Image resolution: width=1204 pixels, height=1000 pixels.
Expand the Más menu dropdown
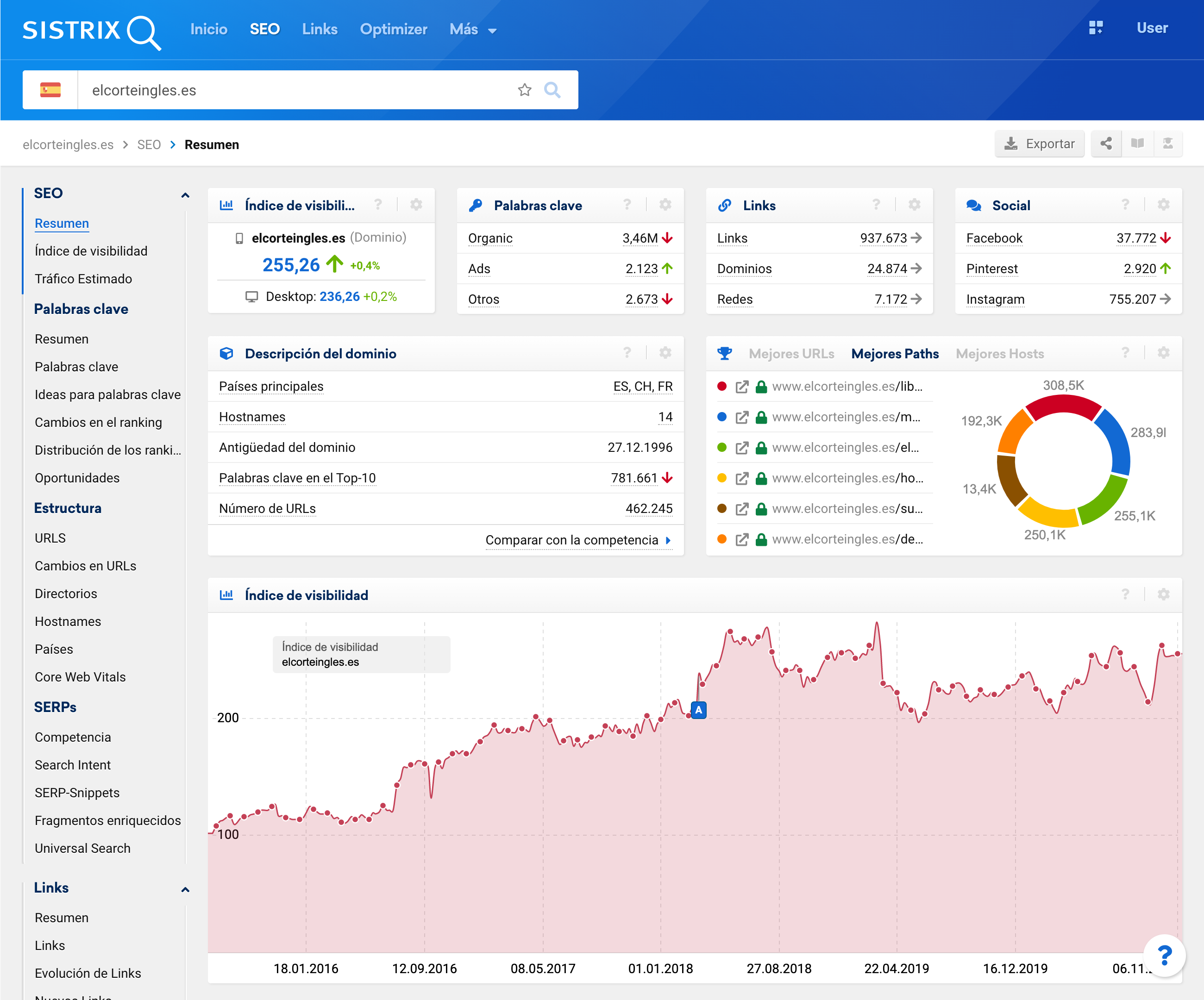(x=472, y=29)
